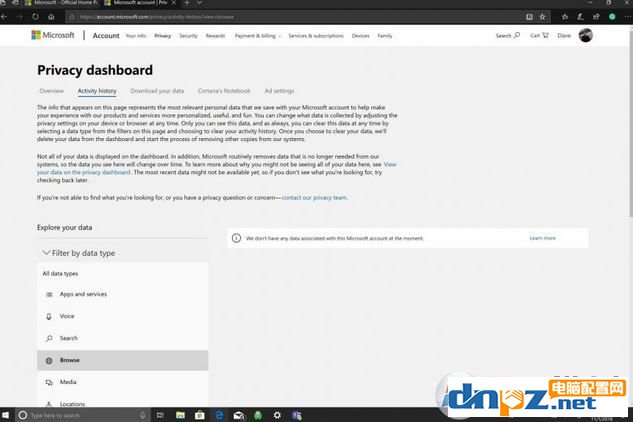Open the Devices menu item
633x422 pixels.
[361, 36]
